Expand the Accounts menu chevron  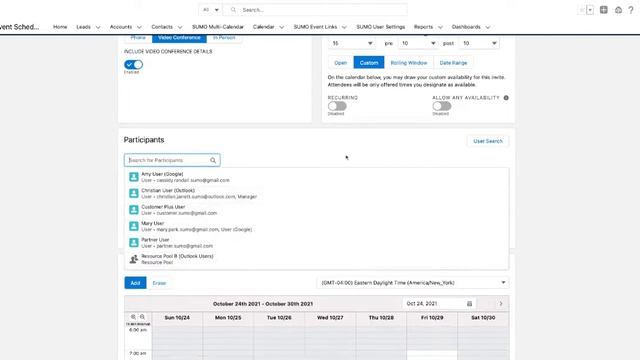[x=139, y=27]
